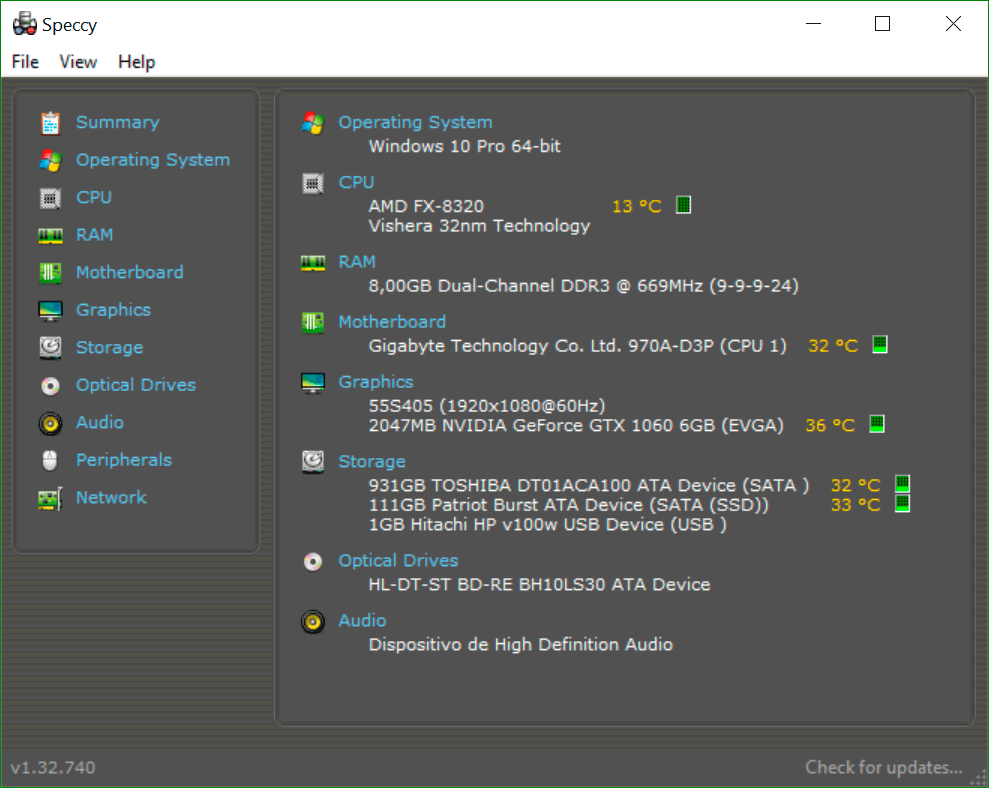Click the motherboard temperature indicator beside 32 °C
The width and height of the screenshot is (989, 788).
pyautogui.click(x=880, y=344)
